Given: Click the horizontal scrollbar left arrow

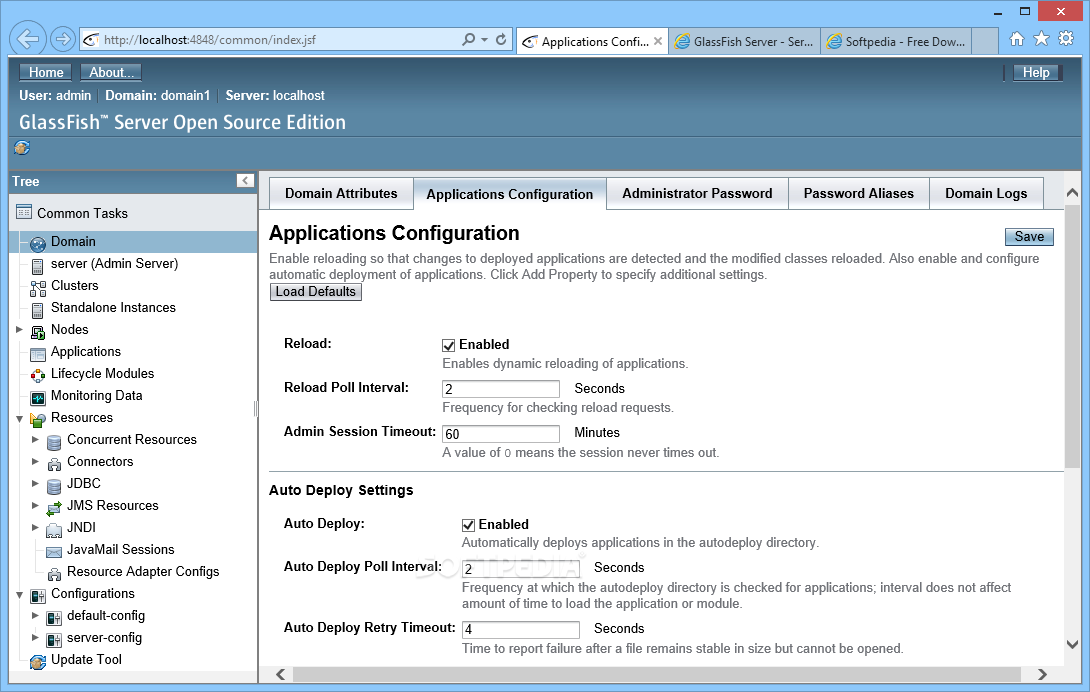Looking at the screenshot, I should point(281,674).
